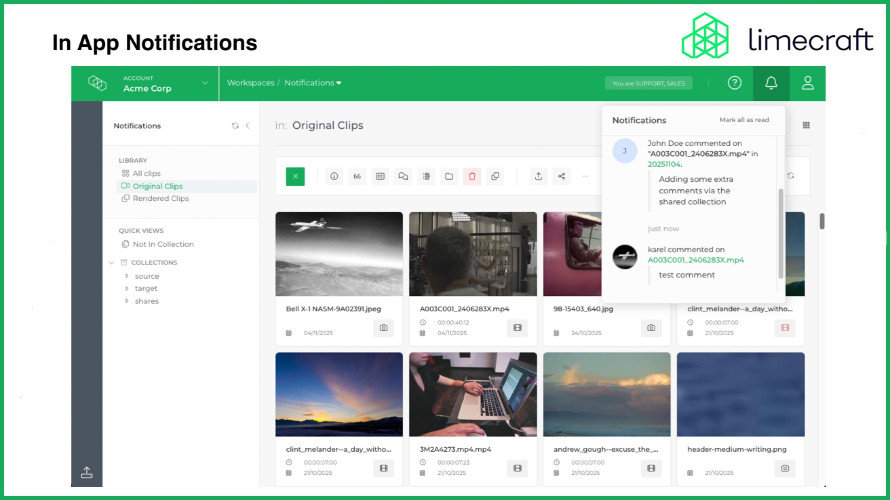Click the test comment notification text
The image size is (890, 500).
click(687, 275)
